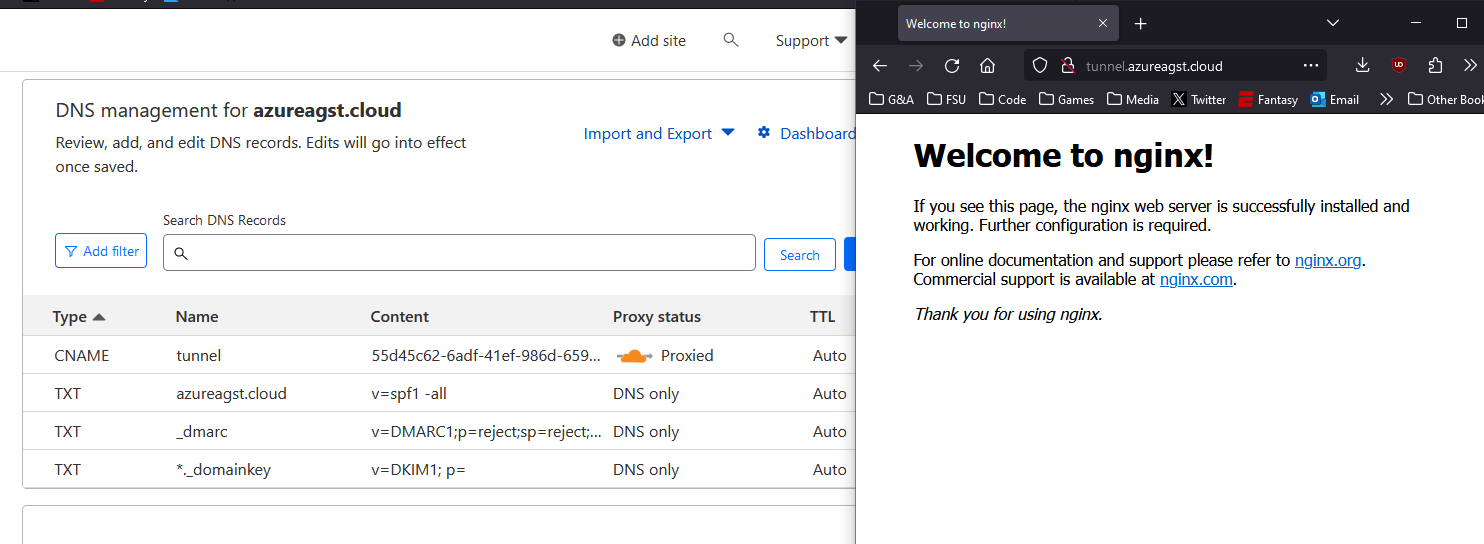Click the uBlock Origin extension icon

click(1399, 66)
